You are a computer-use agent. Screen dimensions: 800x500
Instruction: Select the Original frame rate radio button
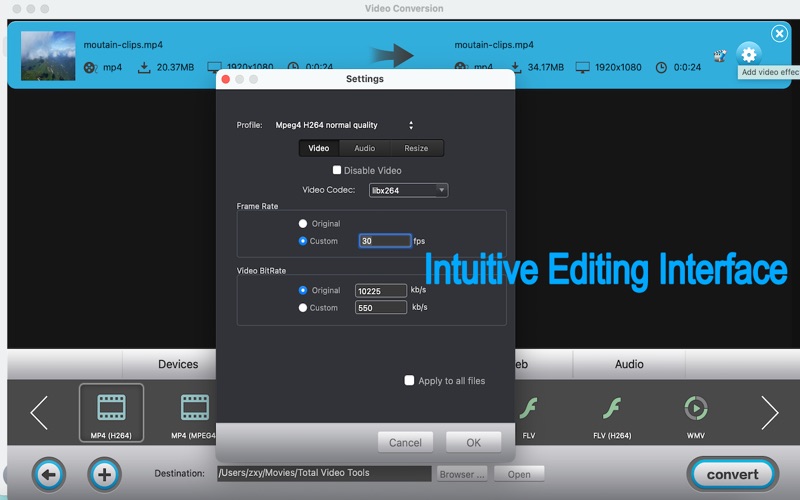pyautogui.click(x=303, y=224)
